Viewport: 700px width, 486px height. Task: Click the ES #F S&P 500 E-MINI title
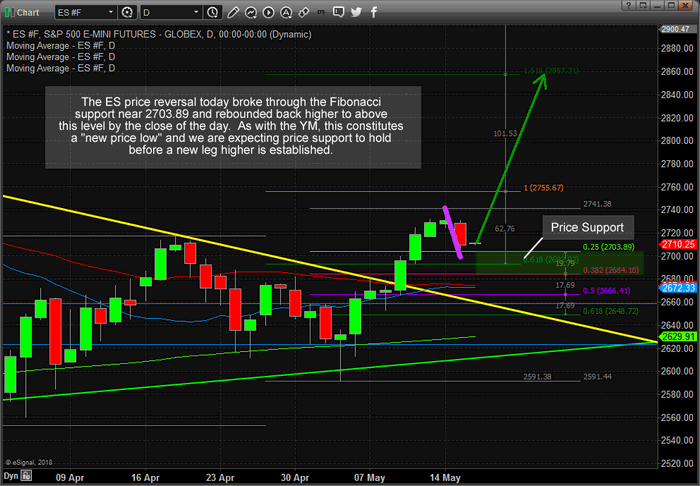(159, 34)
